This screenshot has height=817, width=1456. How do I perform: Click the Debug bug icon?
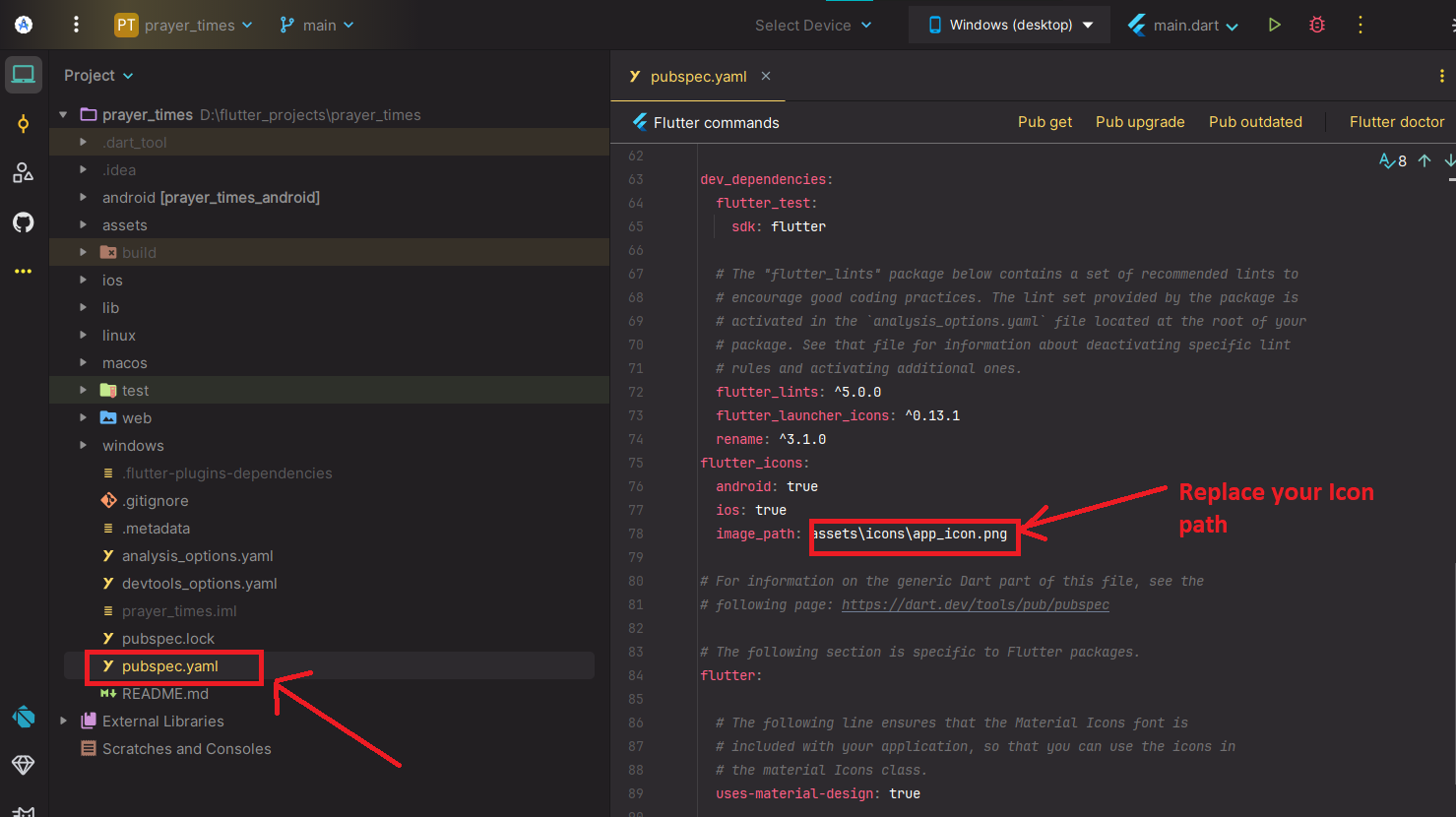1316,25
